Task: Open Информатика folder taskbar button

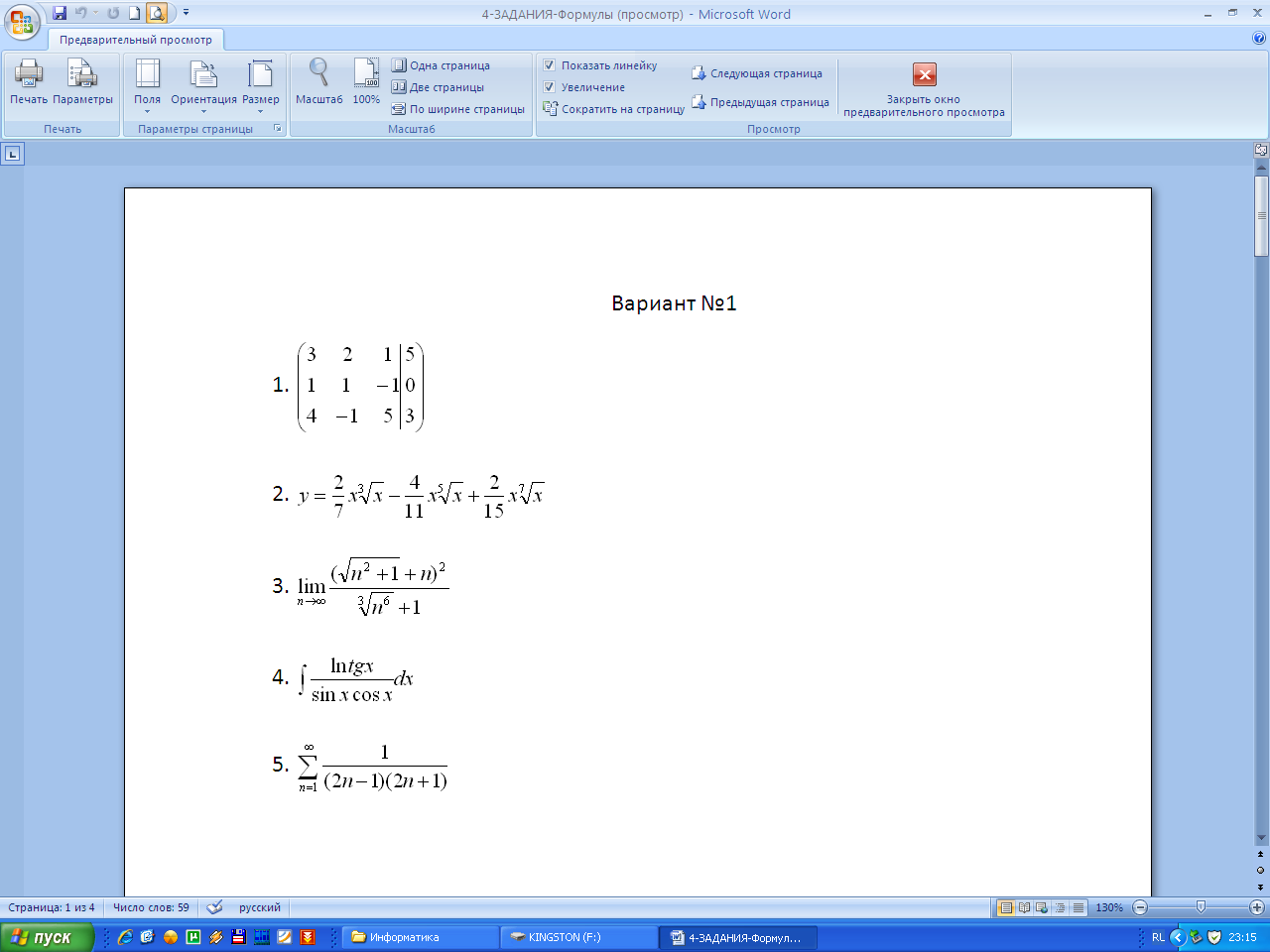Action: pos(420,937)
